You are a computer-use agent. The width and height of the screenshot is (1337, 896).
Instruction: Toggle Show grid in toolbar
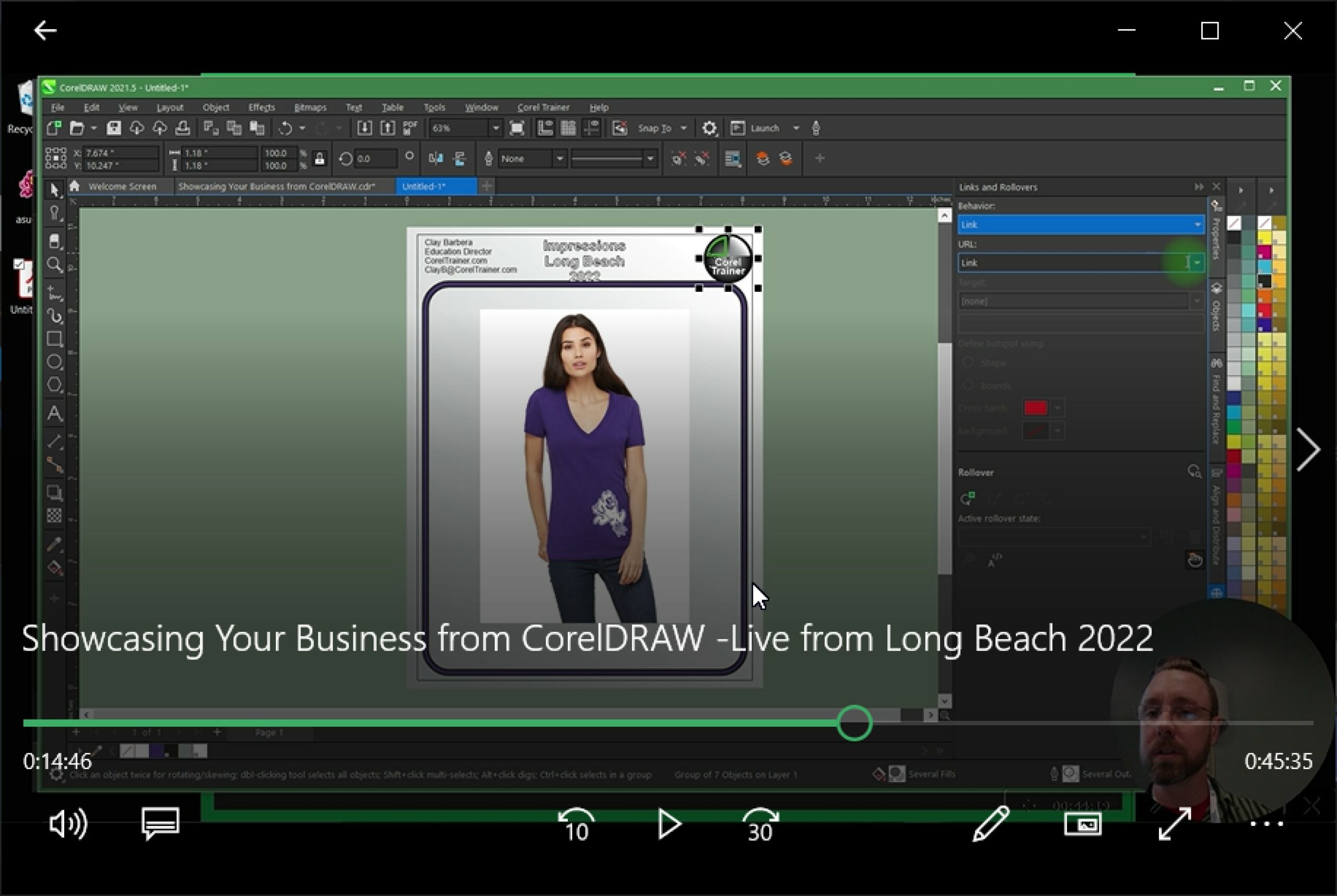click(568, 128)
